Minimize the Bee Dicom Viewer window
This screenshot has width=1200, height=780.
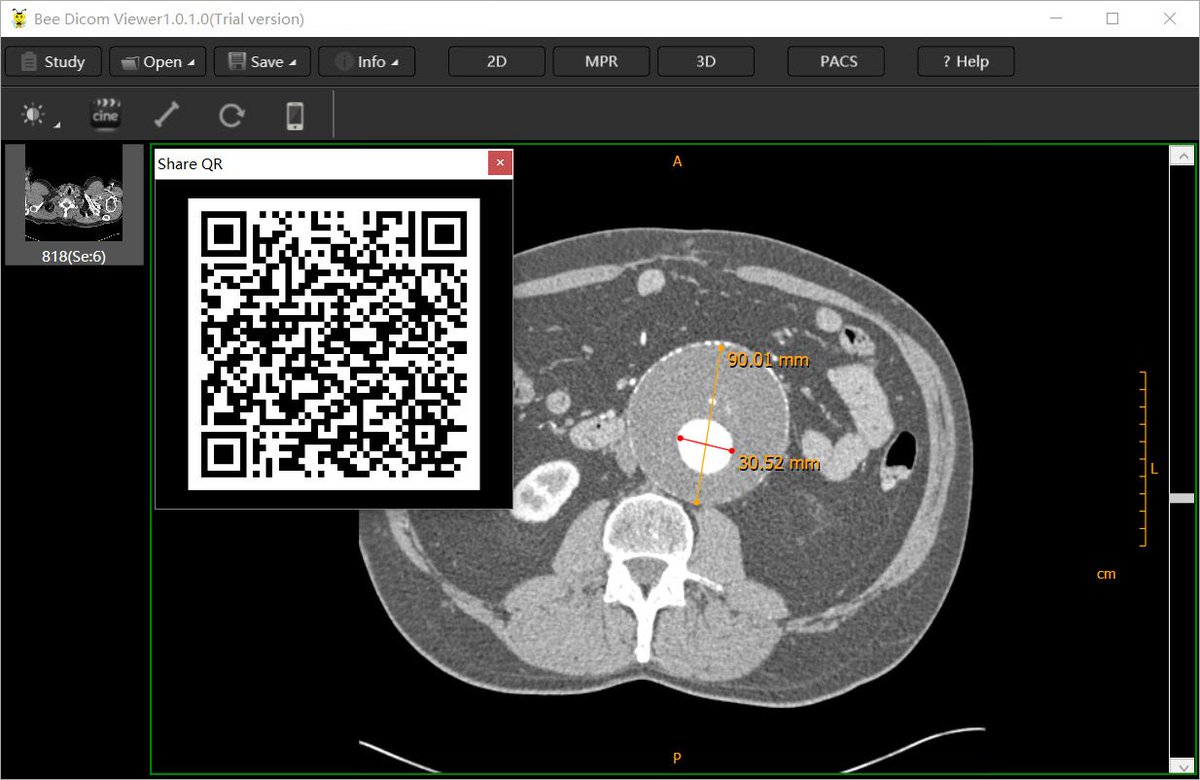[x=1056, y=19]
